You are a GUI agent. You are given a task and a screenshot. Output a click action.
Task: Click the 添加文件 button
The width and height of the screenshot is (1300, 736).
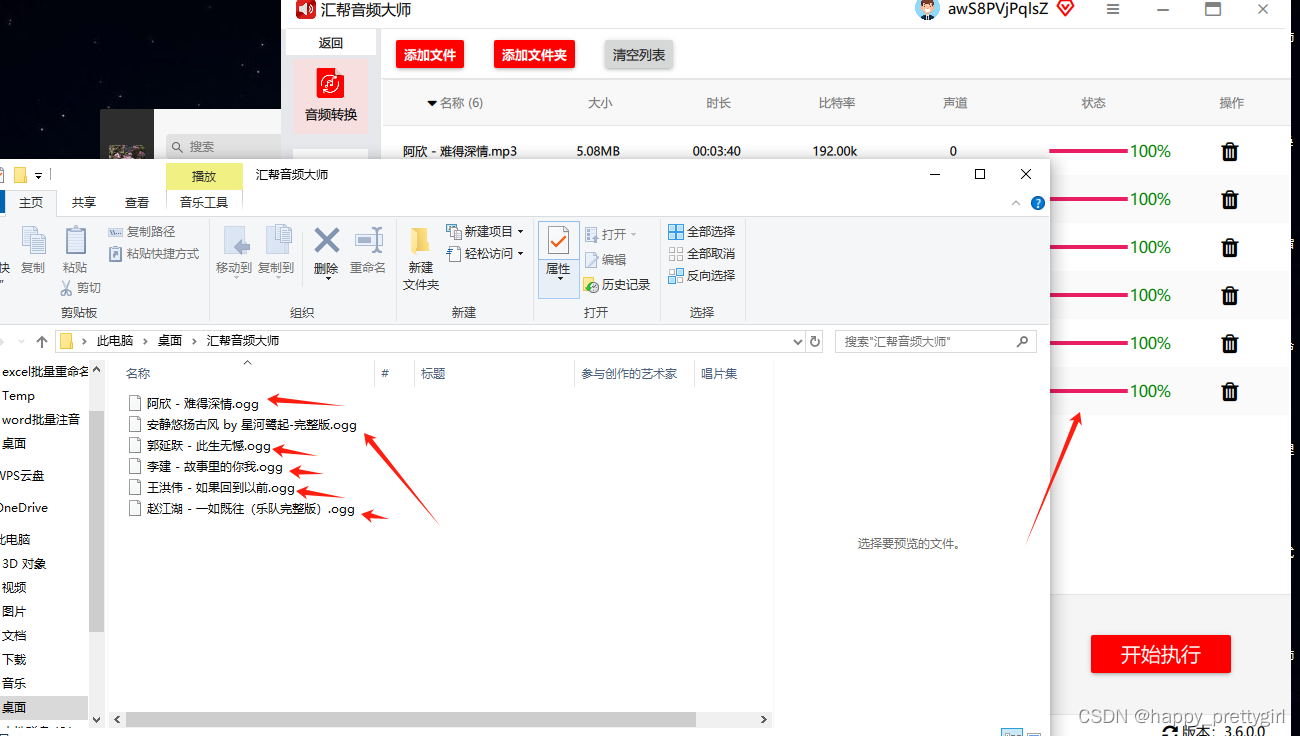click(430, 55)
